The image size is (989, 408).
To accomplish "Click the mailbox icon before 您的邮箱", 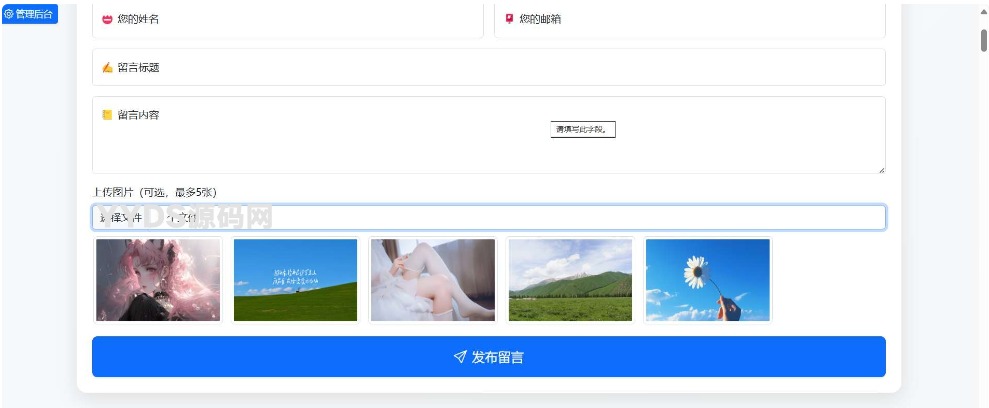I will 509,19.
